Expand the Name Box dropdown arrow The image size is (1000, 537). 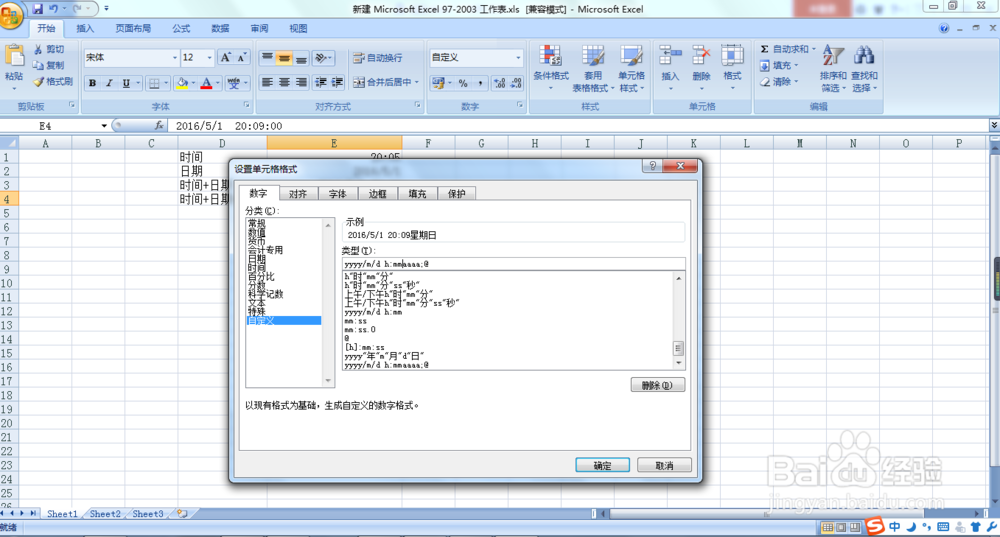[x=104, y=126]
